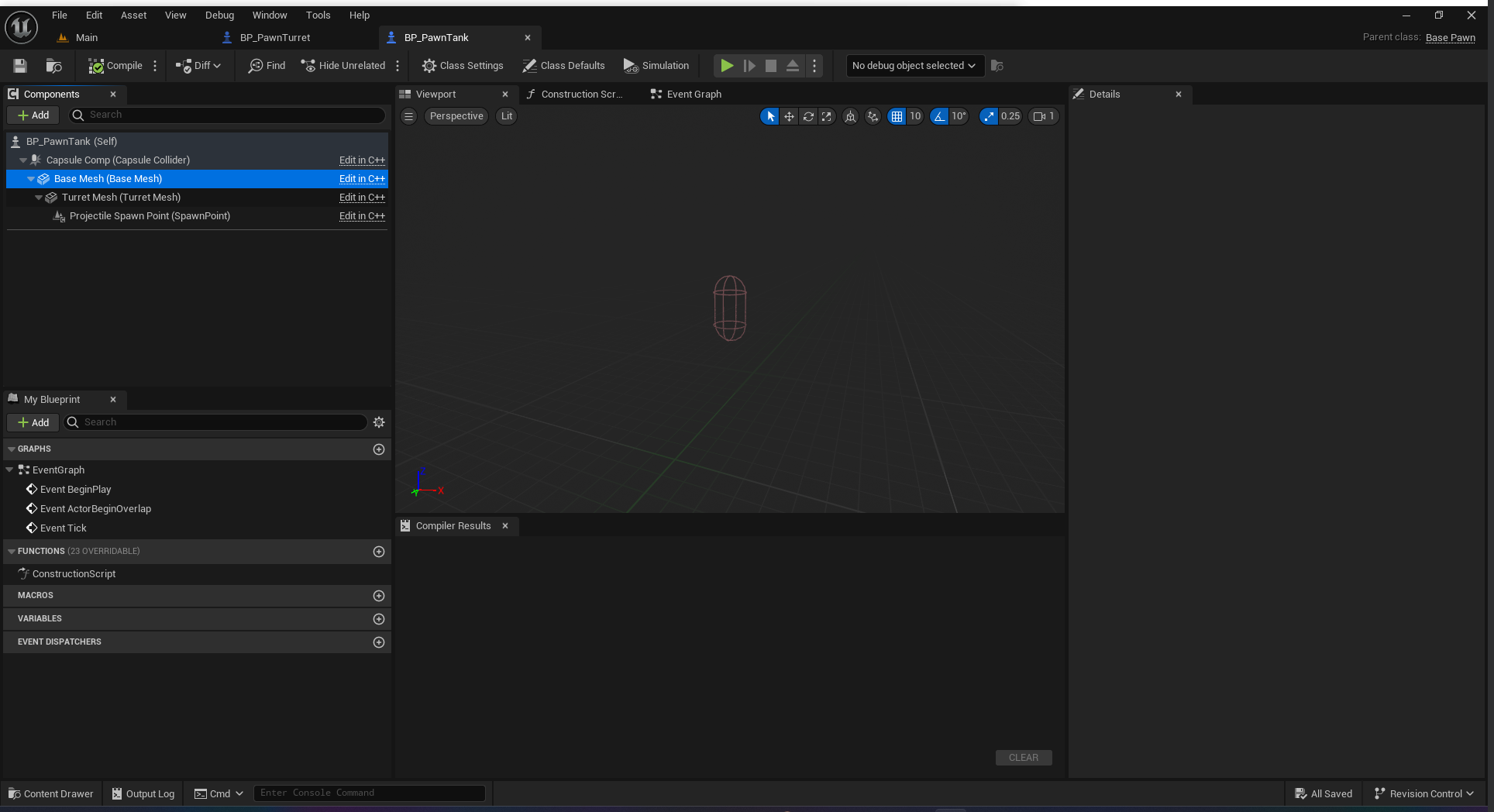Change the Lit view mode
The height and width of the screenshot is (812, 1494).
pos(507,116)
